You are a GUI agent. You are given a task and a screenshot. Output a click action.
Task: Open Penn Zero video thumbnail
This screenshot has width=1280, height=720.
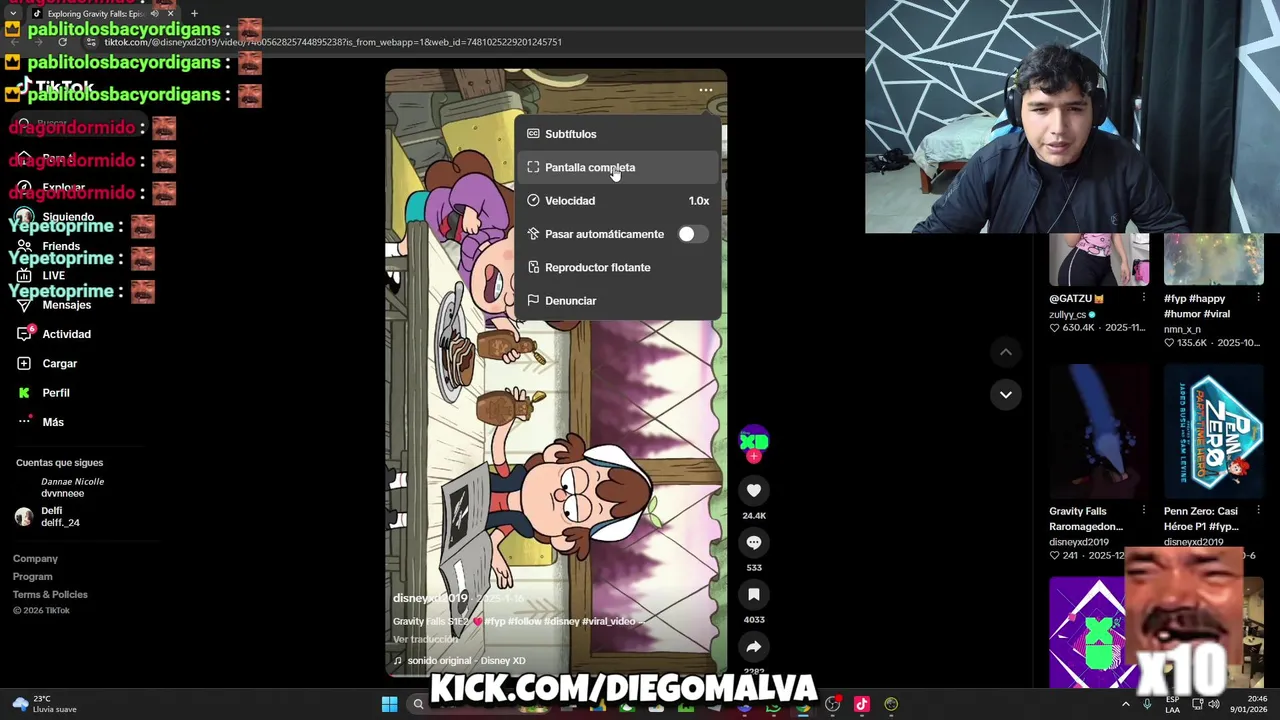coord(1214,431)
